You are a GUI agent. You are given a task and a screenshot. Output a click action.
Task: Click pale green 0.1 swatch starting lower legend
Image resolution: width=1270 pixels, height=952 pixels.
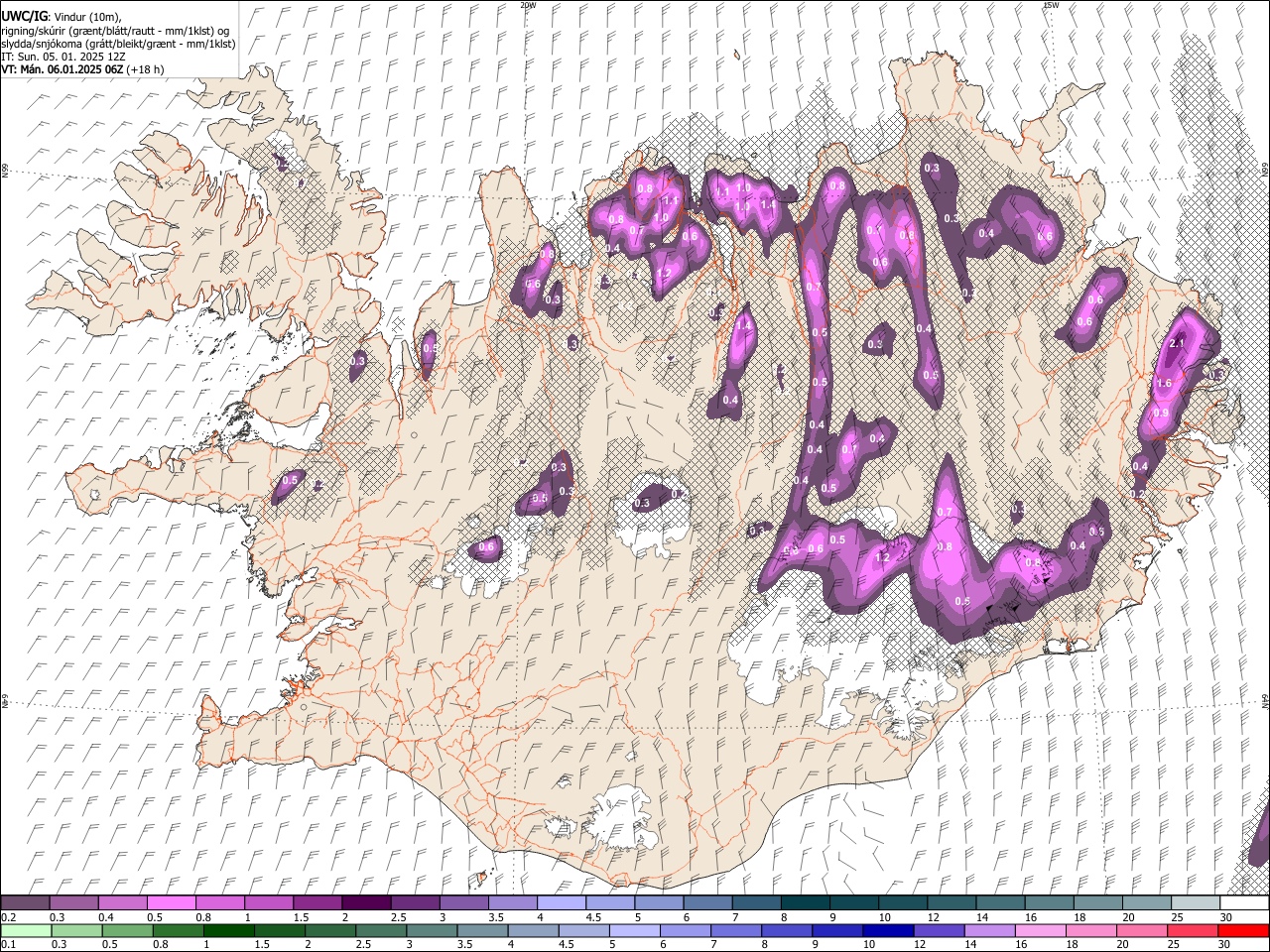tap(26, 930)
